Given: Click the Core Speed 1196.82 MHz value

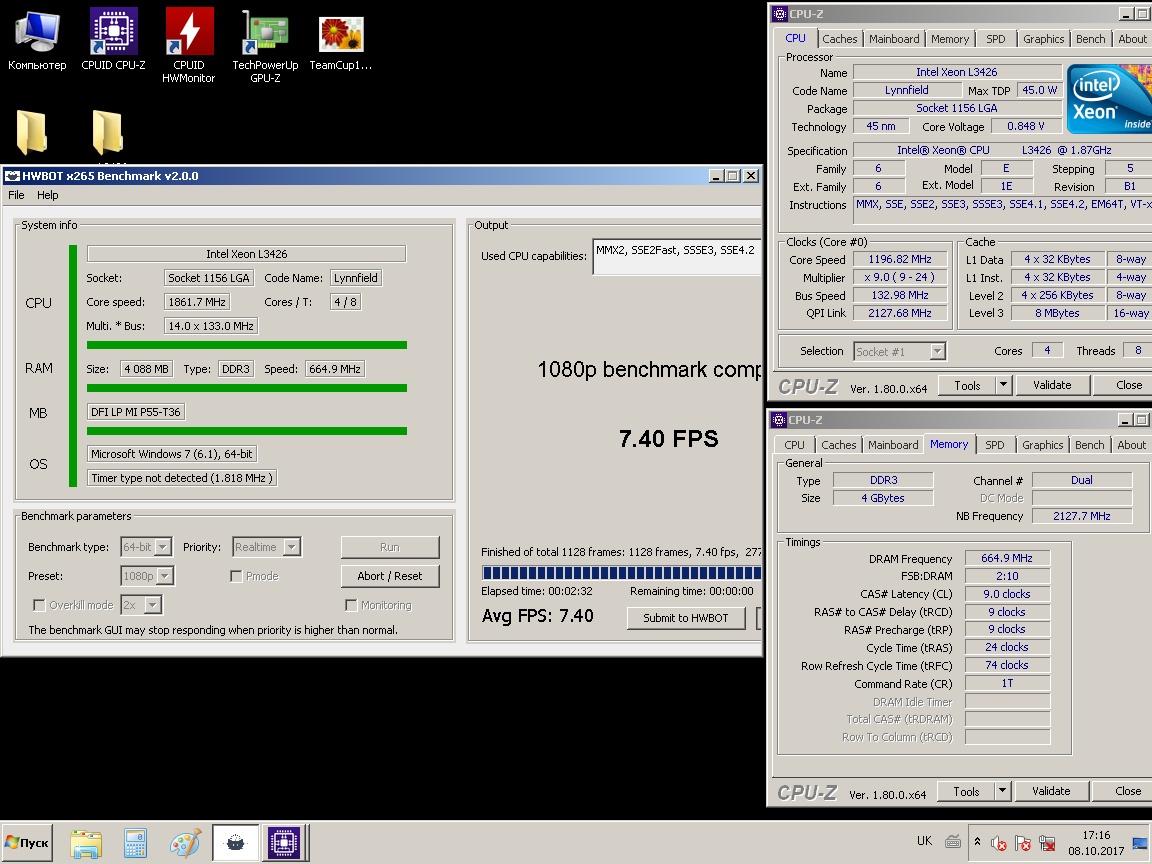Looking at the screenshot, I should 900,259.
